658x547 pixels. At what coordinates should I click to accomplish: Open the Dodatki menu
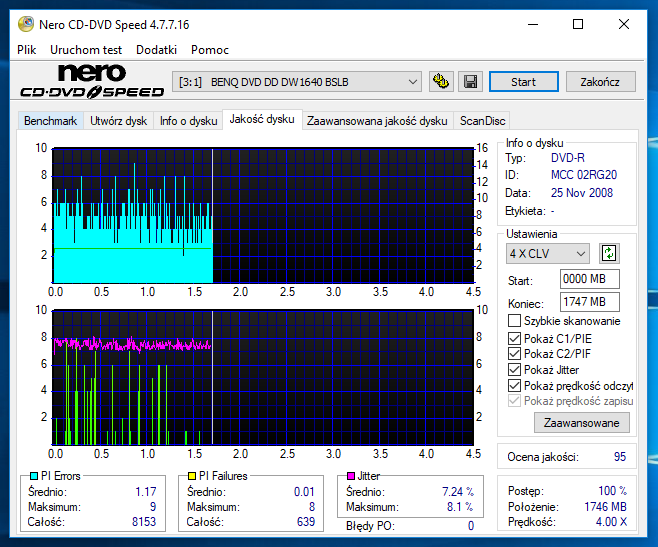coord(157,50)
